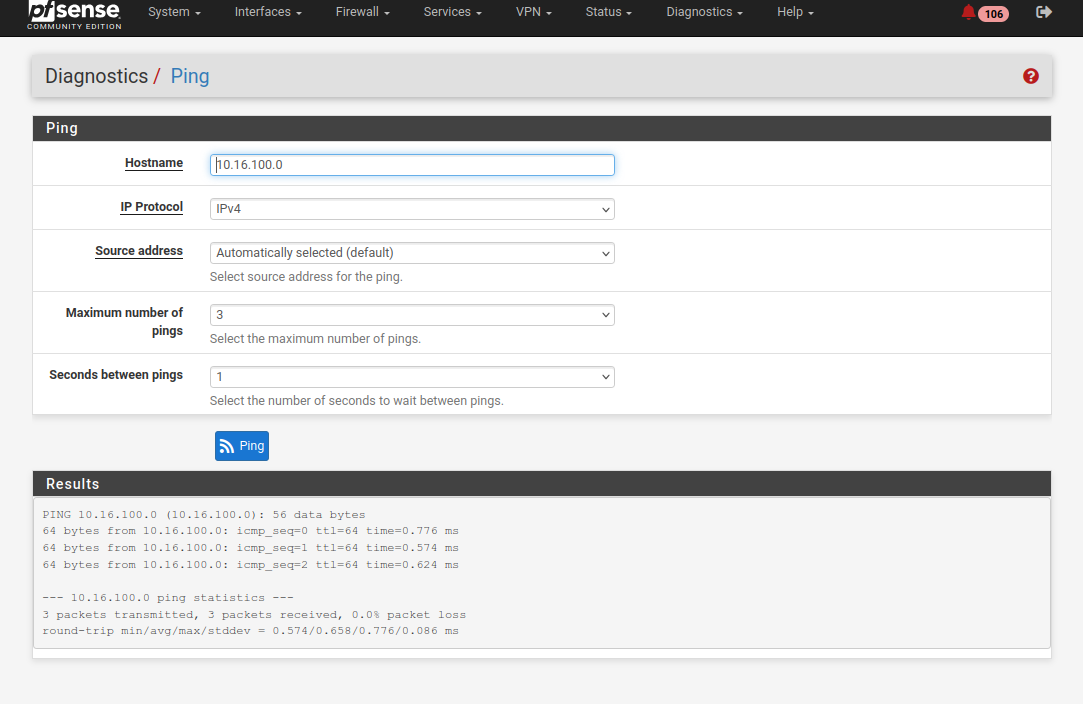This screenshot has height=704, width=1083.
Task: Click the logout arrow icon
Action: [1044, 12]
